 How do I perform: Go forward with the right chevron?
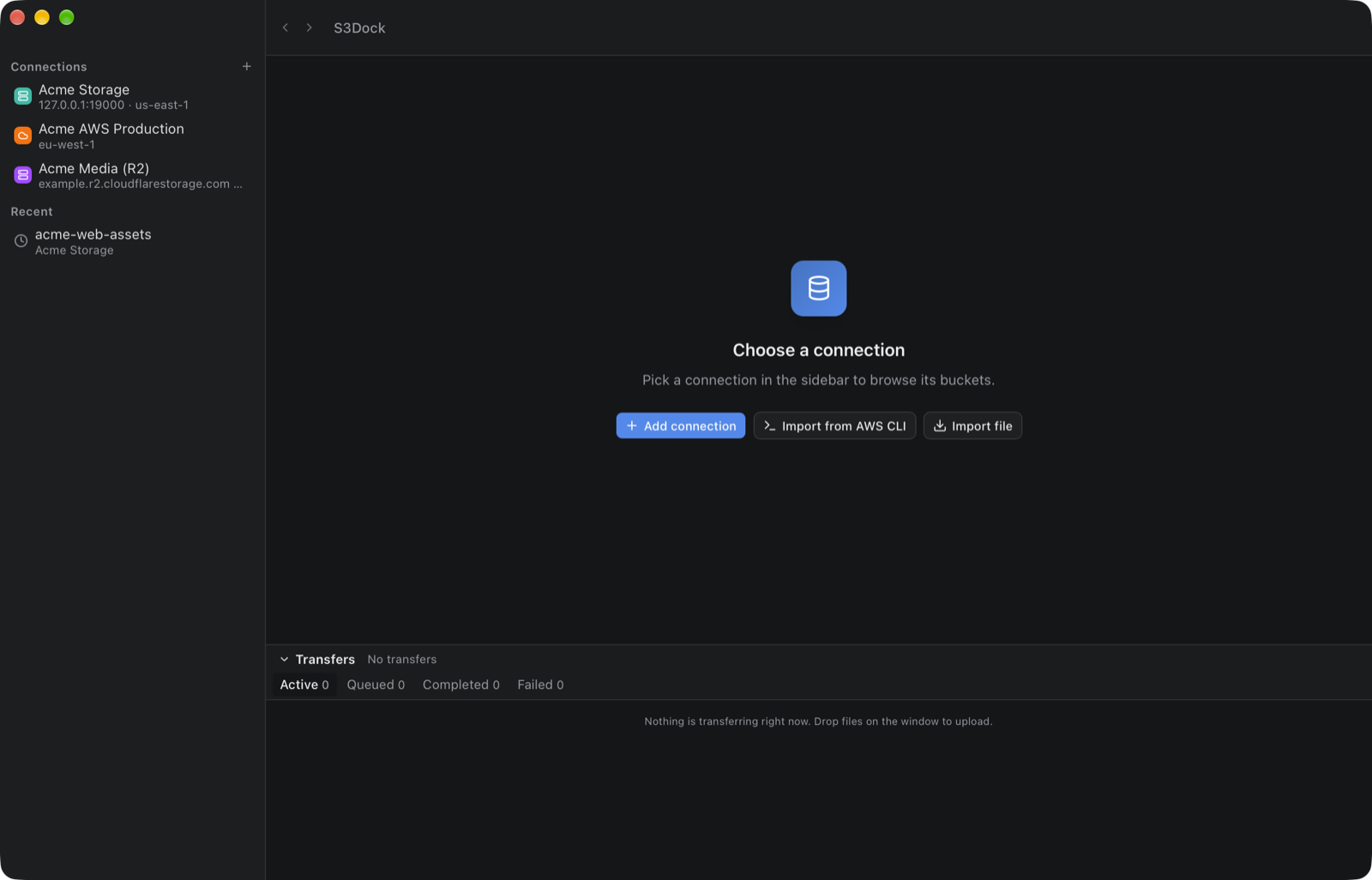[310, 27]
